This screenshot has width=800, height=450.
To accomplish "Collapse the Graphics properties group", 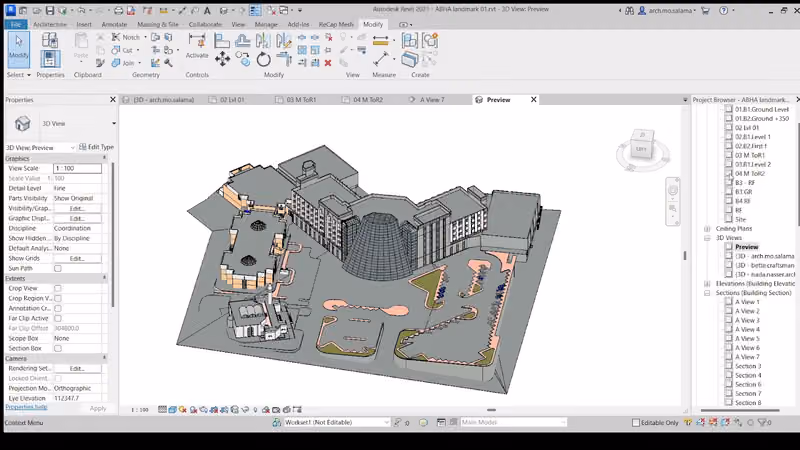I will [105, 158].
